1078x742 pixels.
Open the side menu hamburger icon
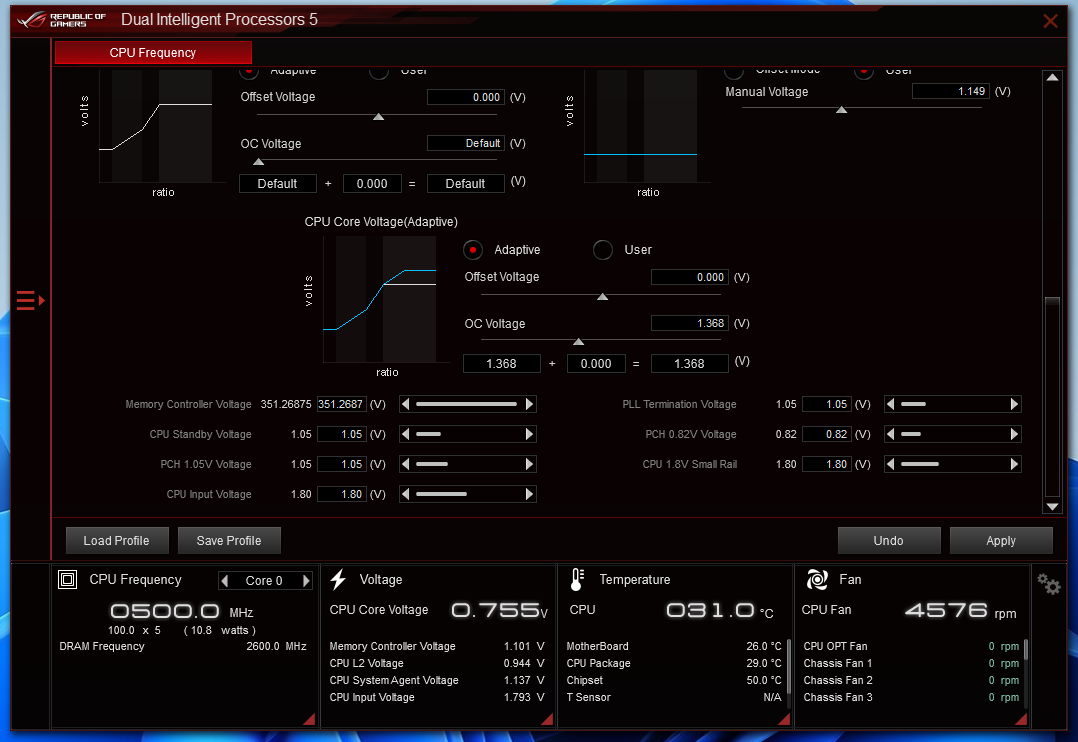[x=30, y=301]
